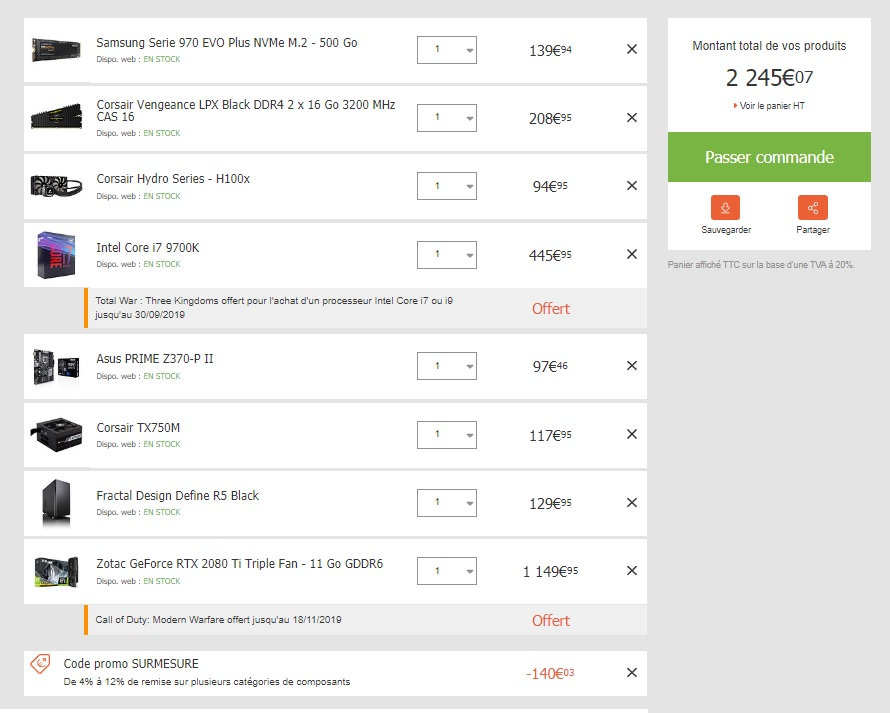This screenshot has height=713, width=890.
Task: Remove the Zotac RTX 2080 Ti item
Action: (631, 570)
